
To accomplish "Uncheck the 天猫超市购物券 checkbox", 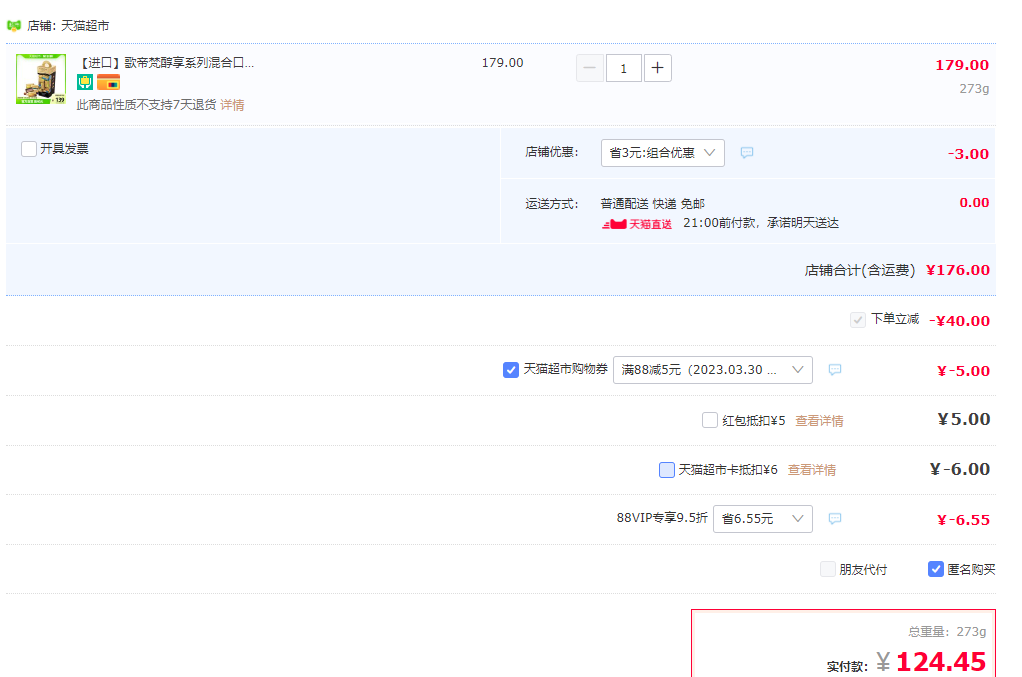I will (511, 370).
